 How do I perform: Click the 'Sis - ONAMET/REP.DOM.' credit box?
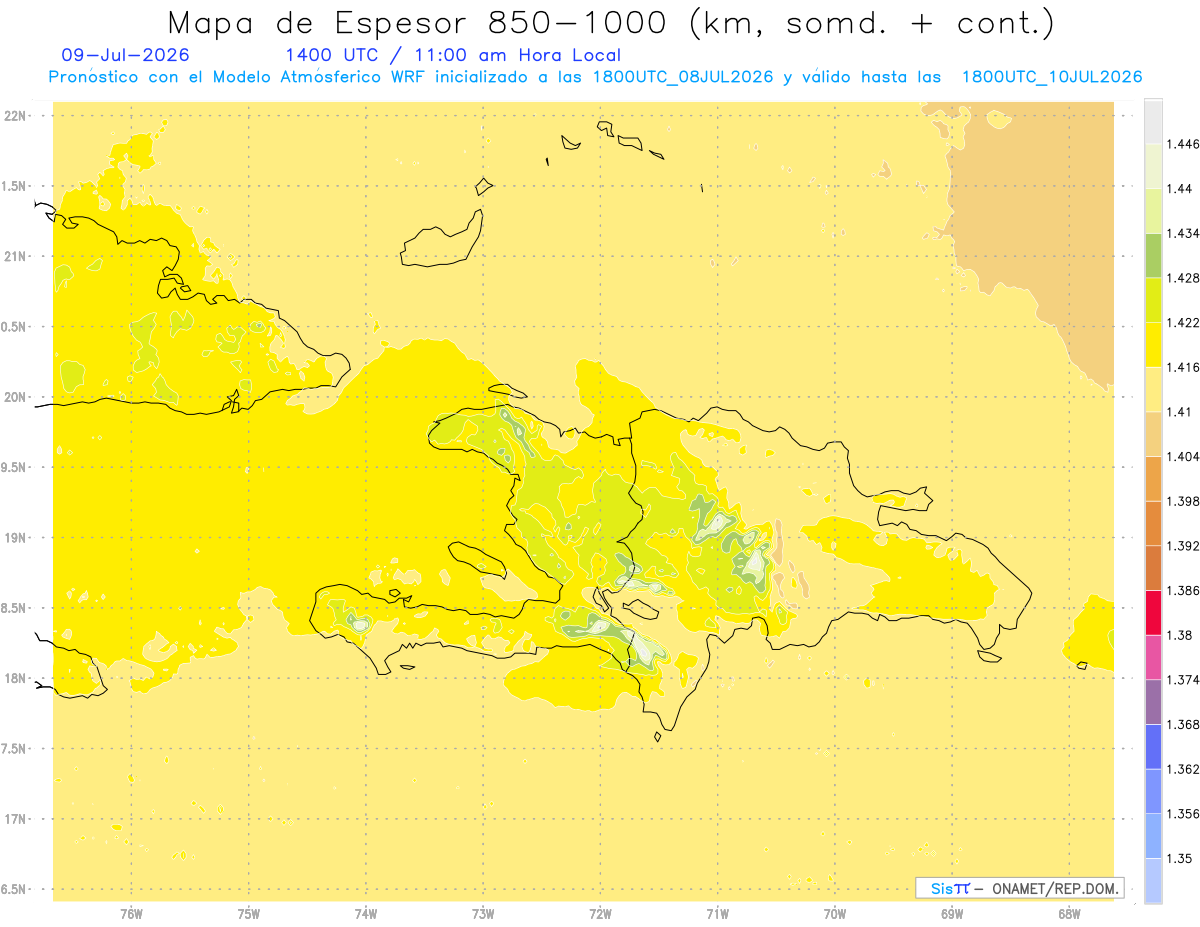pyautogui.click(x=1020, y=888)
